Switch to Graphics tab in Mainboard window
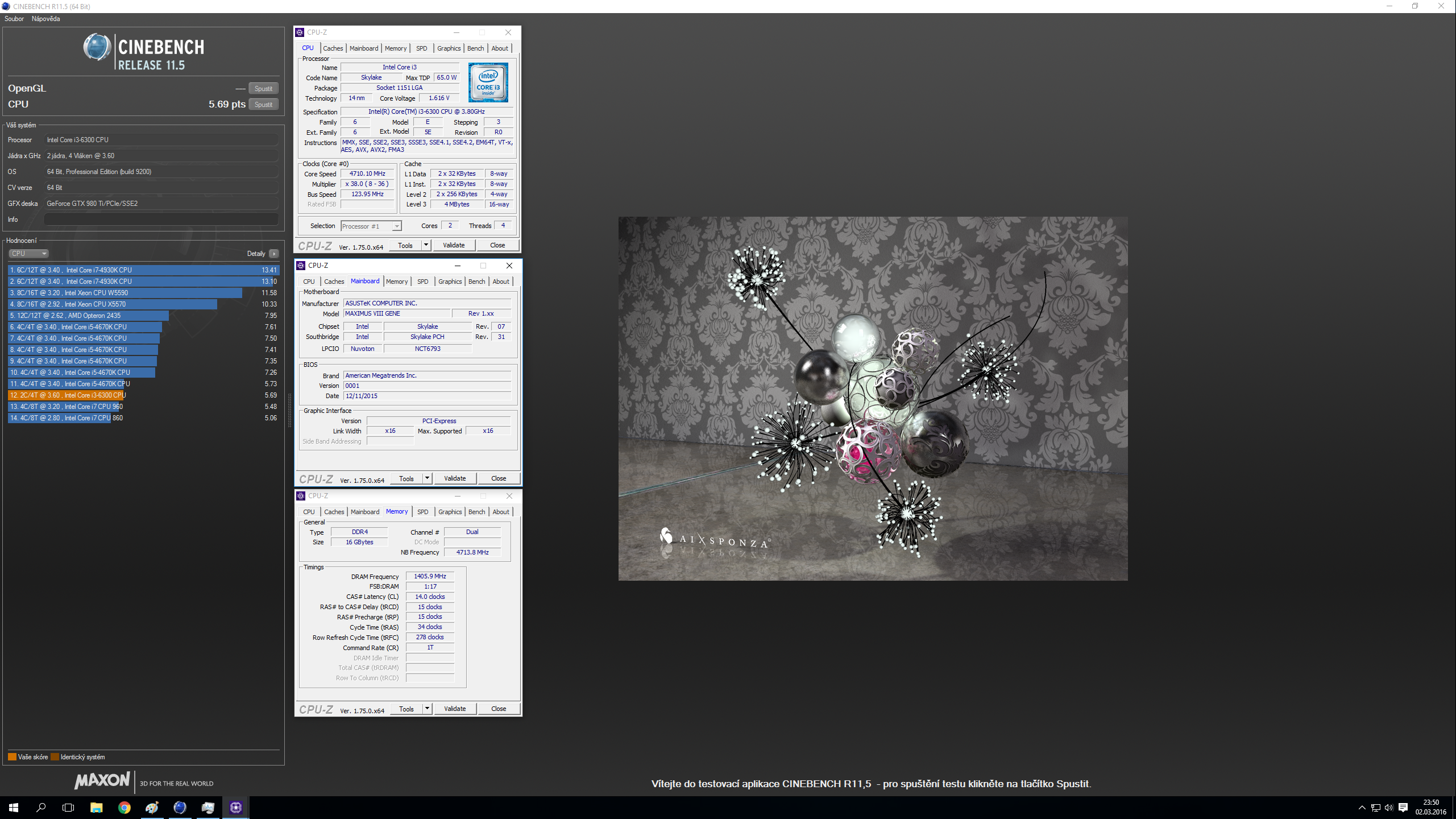The height and width of the screenshot is (819, 1456). pos(450,282)
